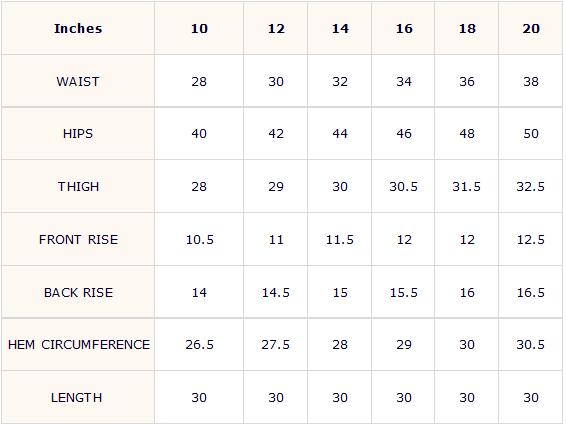Image resolution: width=566 pixels, height=427 pixels.
Task: Select the size 20 column header
Action: pyautogui.click(x=531, y=29)
